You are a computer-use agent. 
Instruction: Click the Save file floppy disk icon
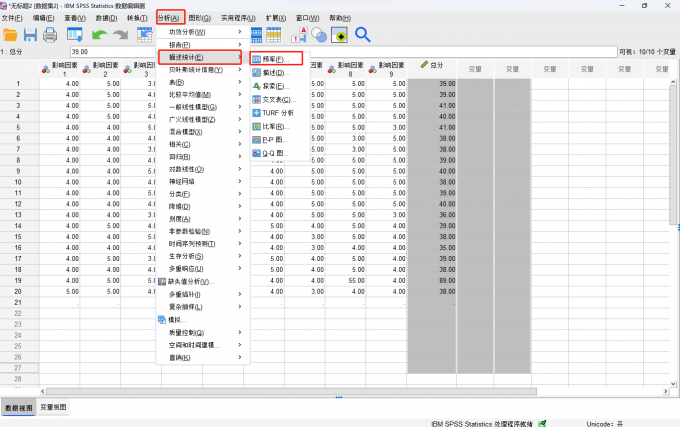(x=30, y=35)
